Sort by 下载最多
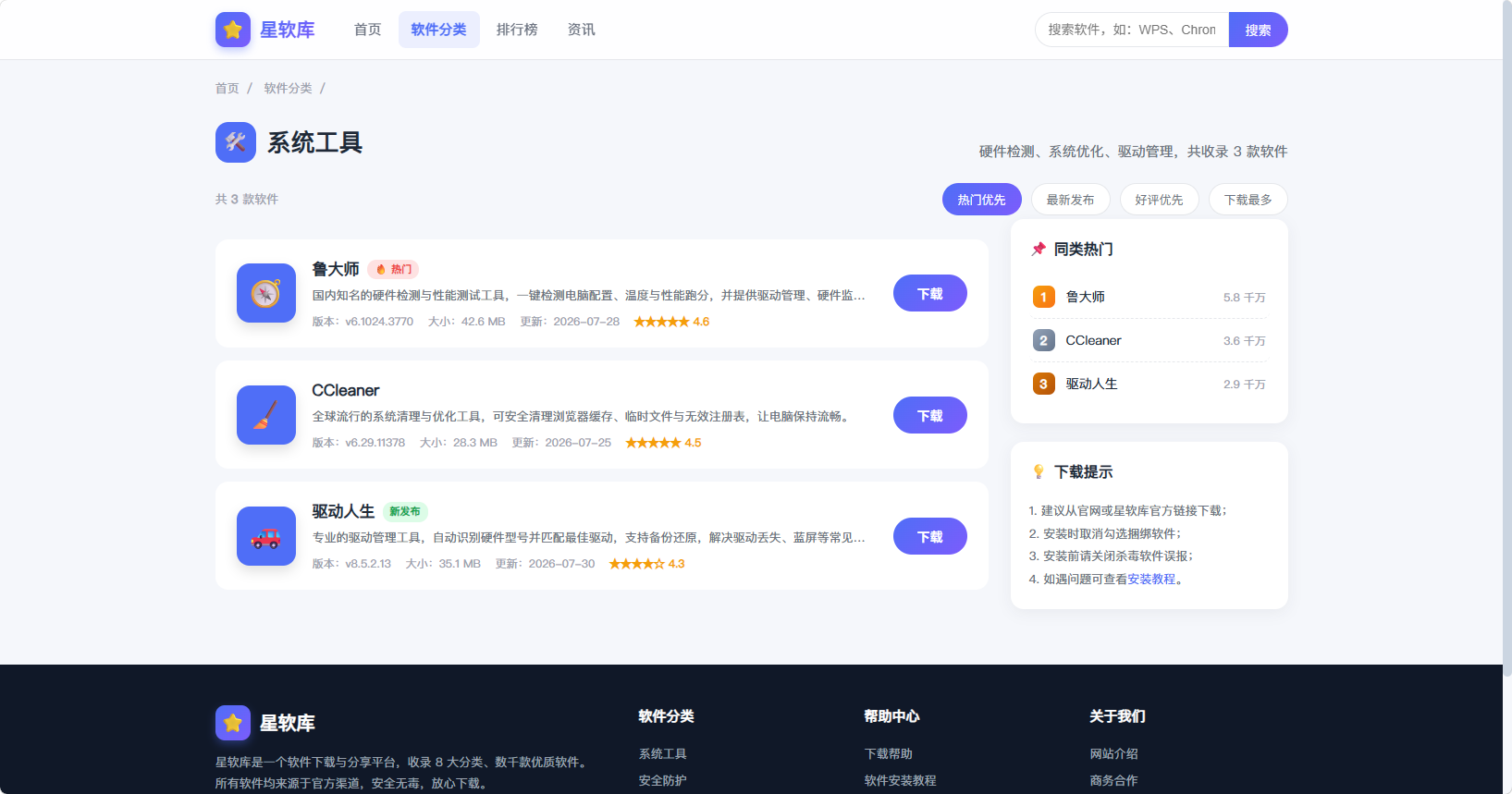 click(x=1248, y=200)
